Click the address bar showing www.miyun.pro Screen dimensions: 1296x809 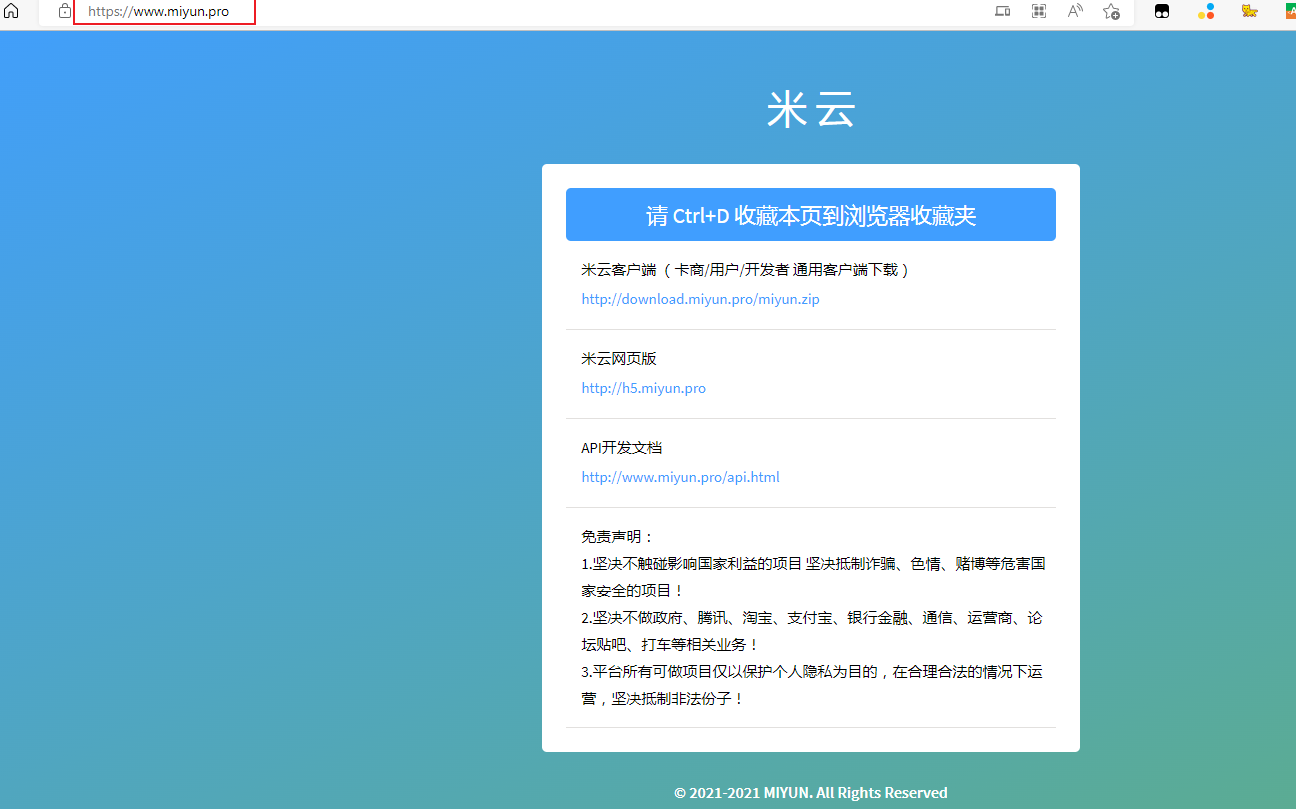click(165, 11)
